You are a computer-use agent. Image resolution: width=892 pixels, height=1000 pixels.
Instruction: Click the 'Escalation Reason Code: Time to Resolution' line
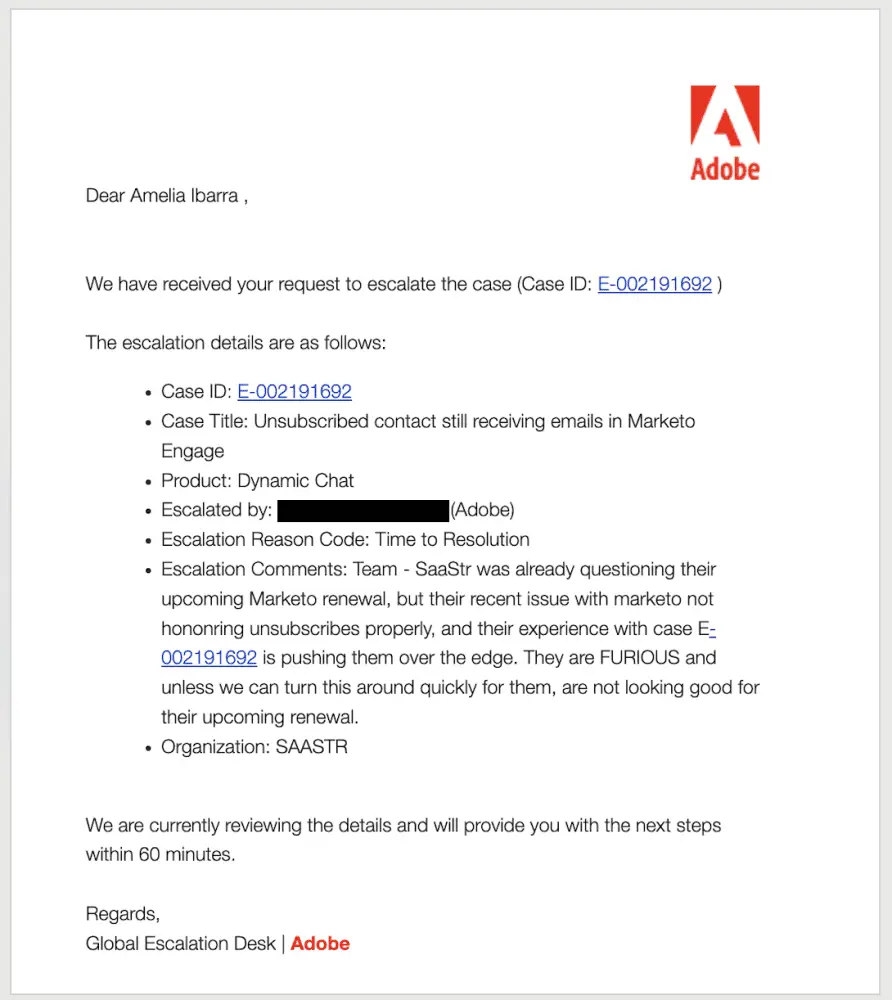point(345,540)
